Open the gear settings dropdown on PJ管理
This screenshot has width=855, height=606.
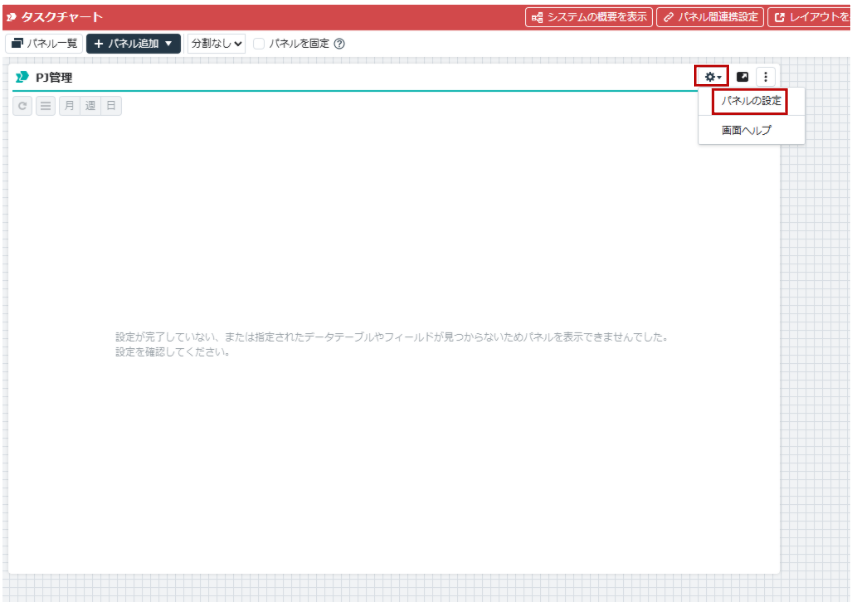712,76
